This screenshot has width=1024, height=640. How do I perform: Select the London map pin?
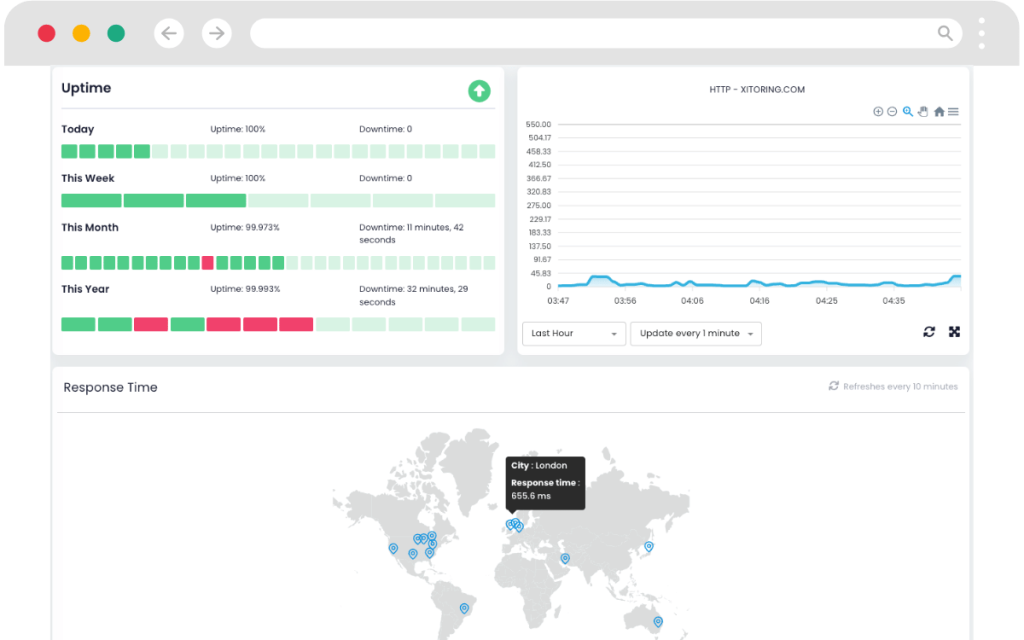pyautogui.click(x=513, y=525)
